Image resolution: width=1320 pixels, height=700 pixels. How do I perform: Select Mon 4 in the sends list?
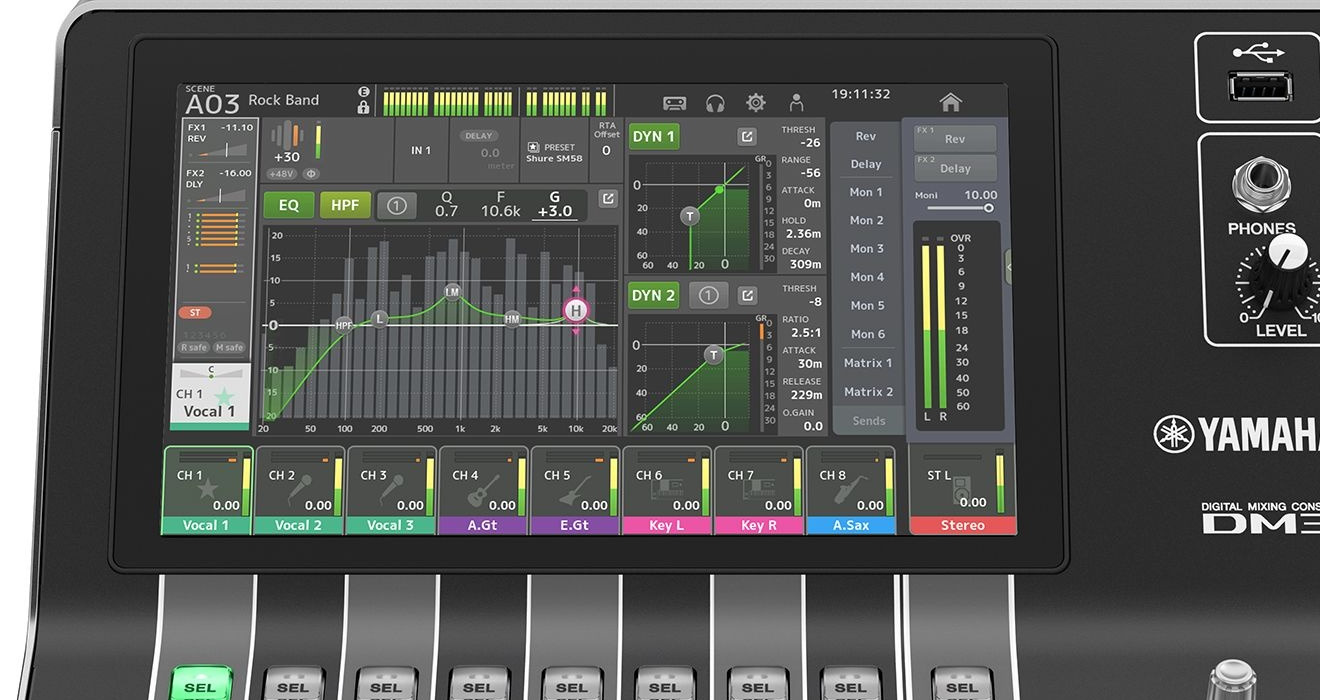click(866, 277)
